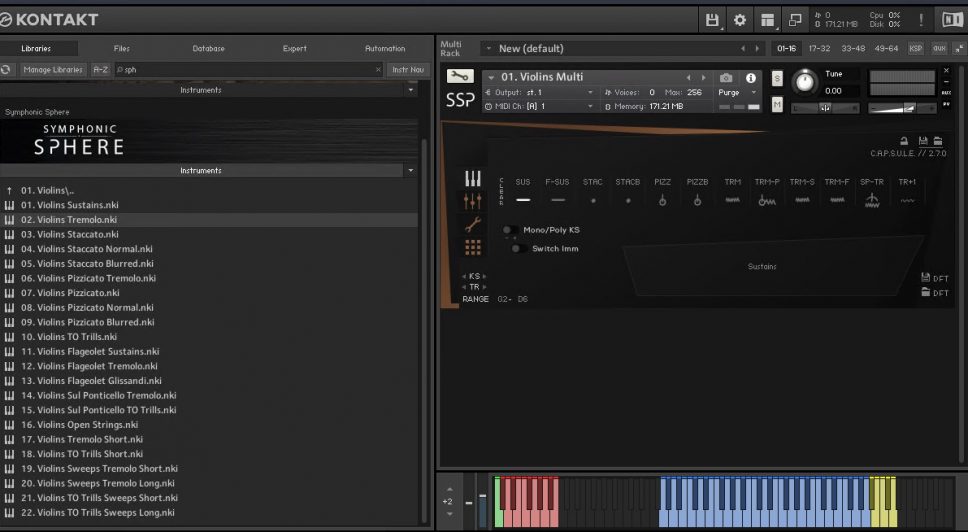968x532 pixels.
Task: Select the STAC articulation slot
Action: 593,191
